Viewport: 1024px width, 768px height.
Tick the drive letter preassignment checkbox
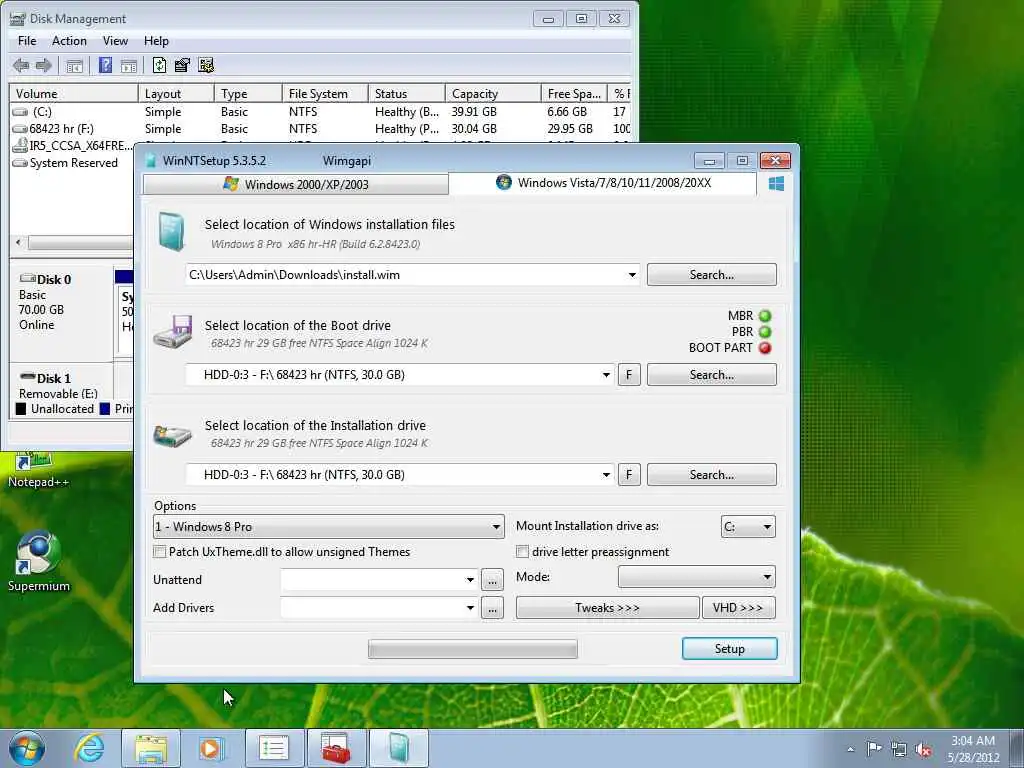click(x=522, y=552)
